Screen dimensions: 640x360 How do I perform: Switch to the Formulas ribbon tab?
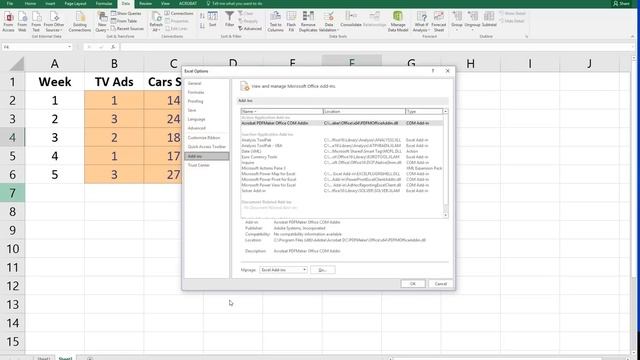click(104, 4)
